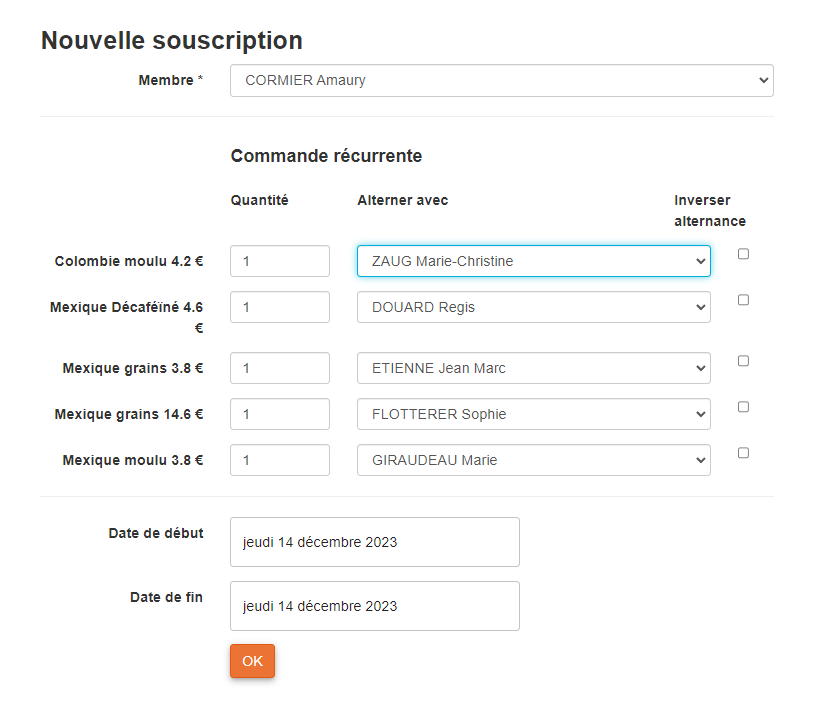Toggle Inverser alternance for Mexique grains 14.6 €
This screenshot has width=832, height=711.
click(743, 407)
